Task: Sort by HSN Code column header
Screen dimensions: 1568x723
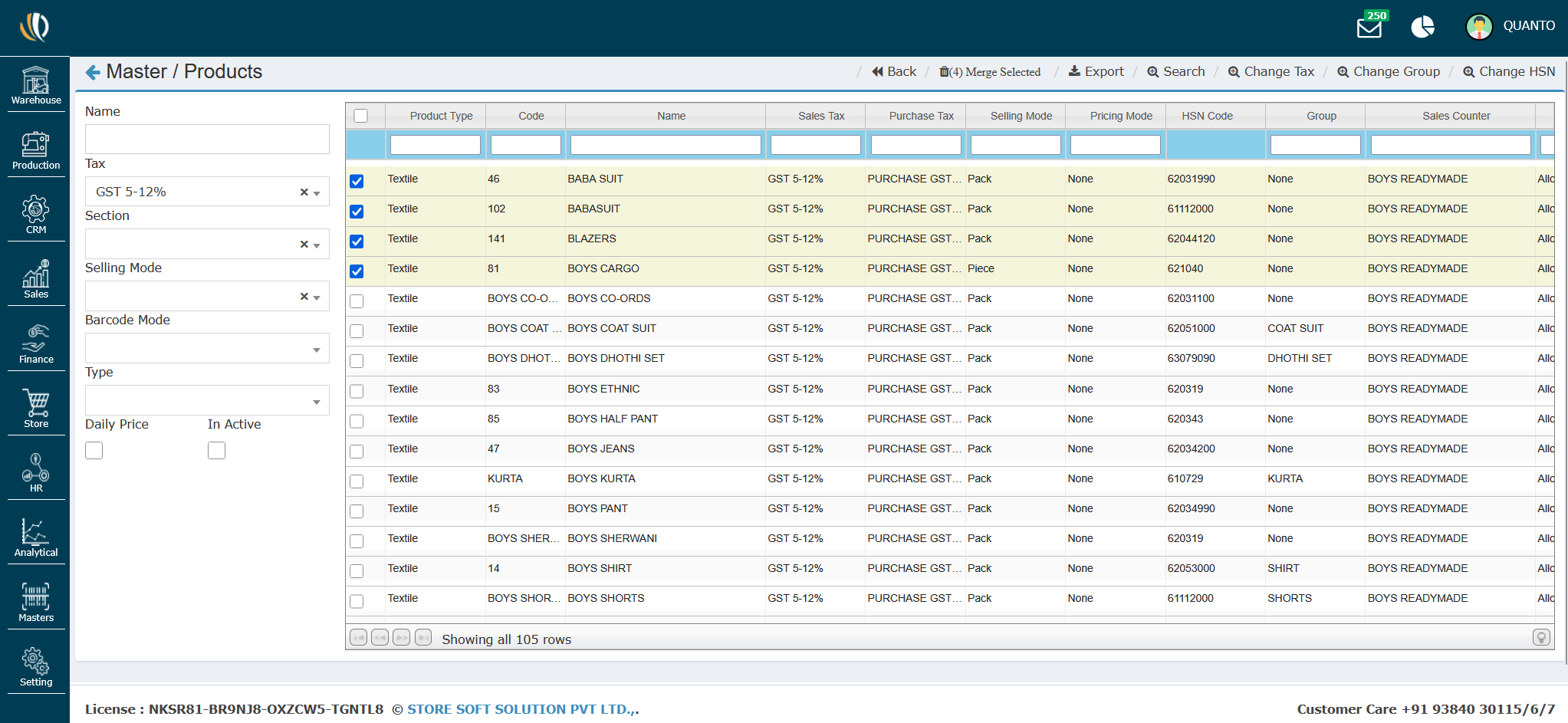Action: point(1207,116)
